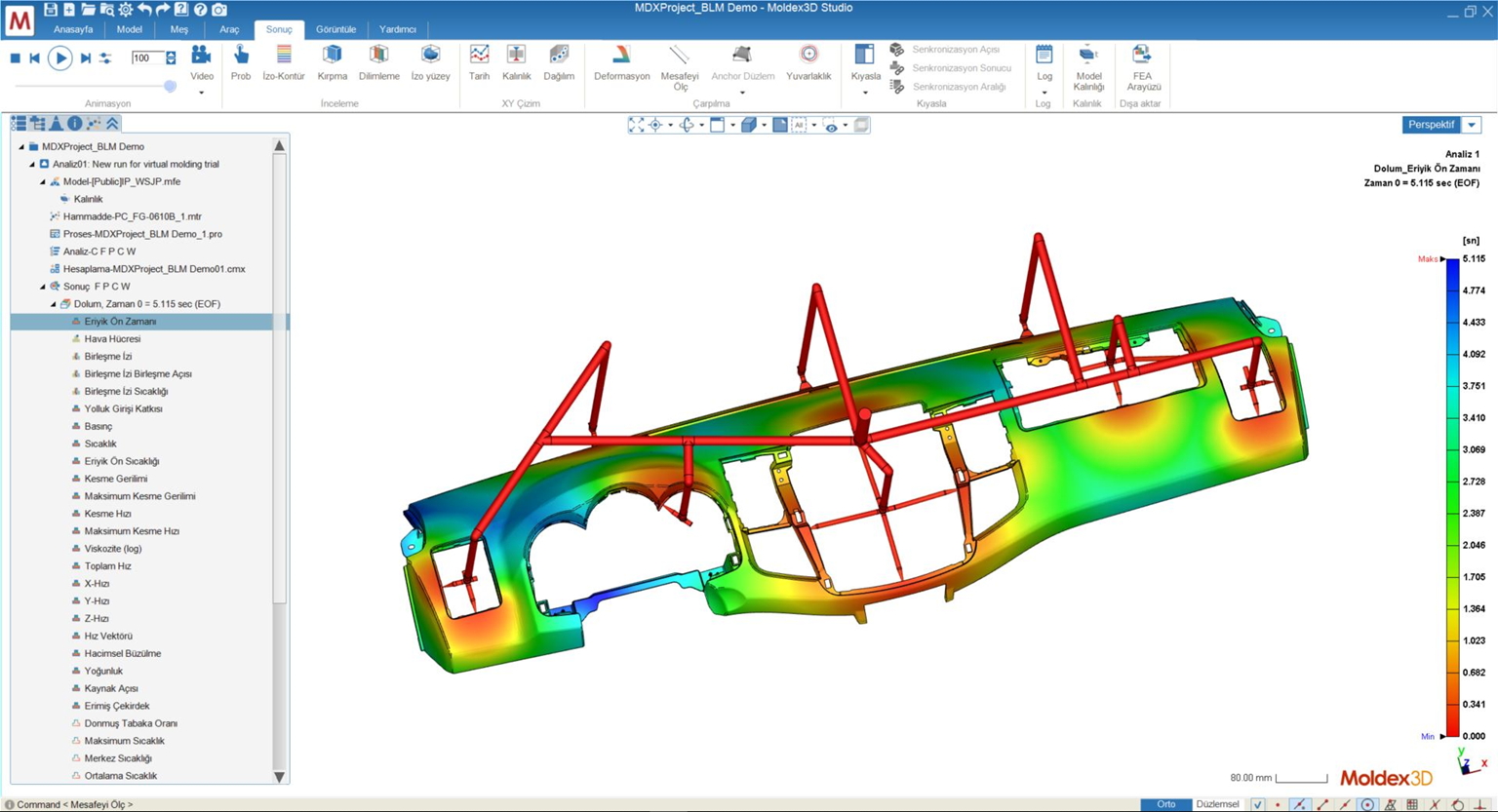
Task: Click the Save project icon in title bar
Action: pos(51,9)
